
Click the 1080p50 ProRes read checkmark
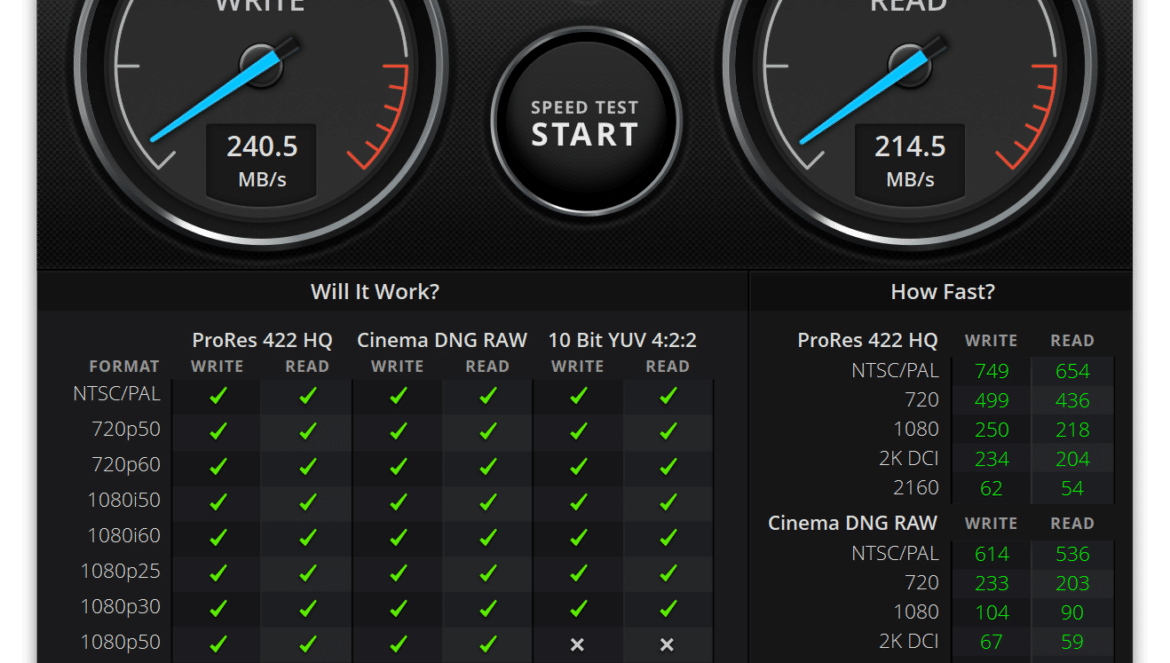307,644
